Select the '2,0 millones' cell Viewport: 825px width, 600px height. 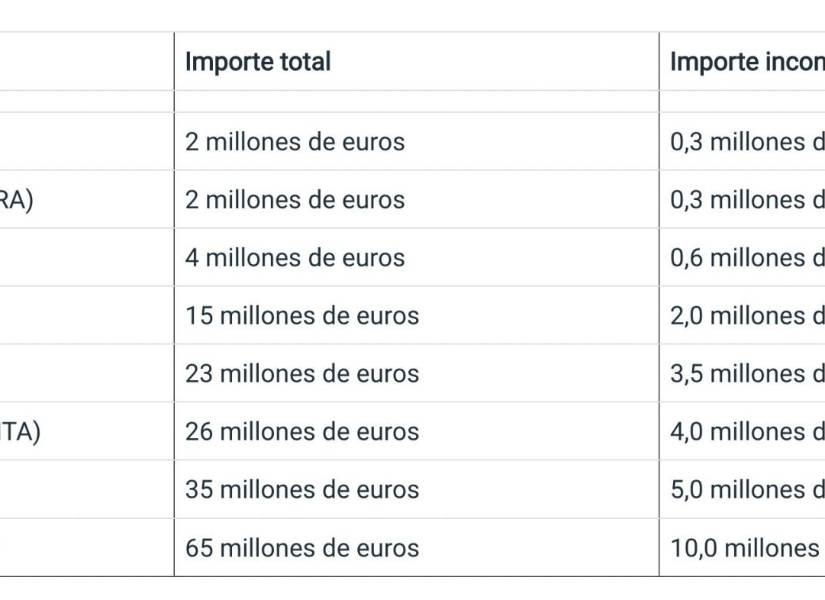pos(746,316)
